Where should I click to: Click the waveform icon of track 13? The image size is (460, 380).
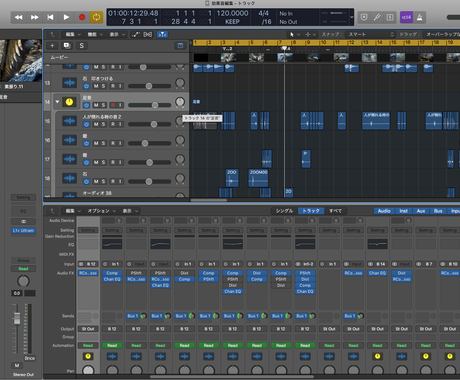(x=69, y=83)
